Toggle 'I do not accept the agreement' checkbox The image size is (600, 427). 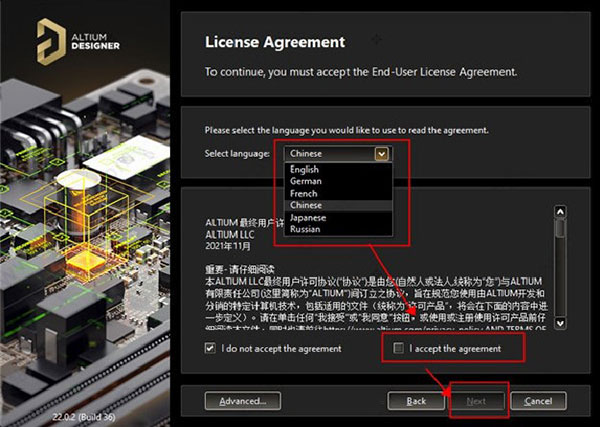tap(210, 348)
